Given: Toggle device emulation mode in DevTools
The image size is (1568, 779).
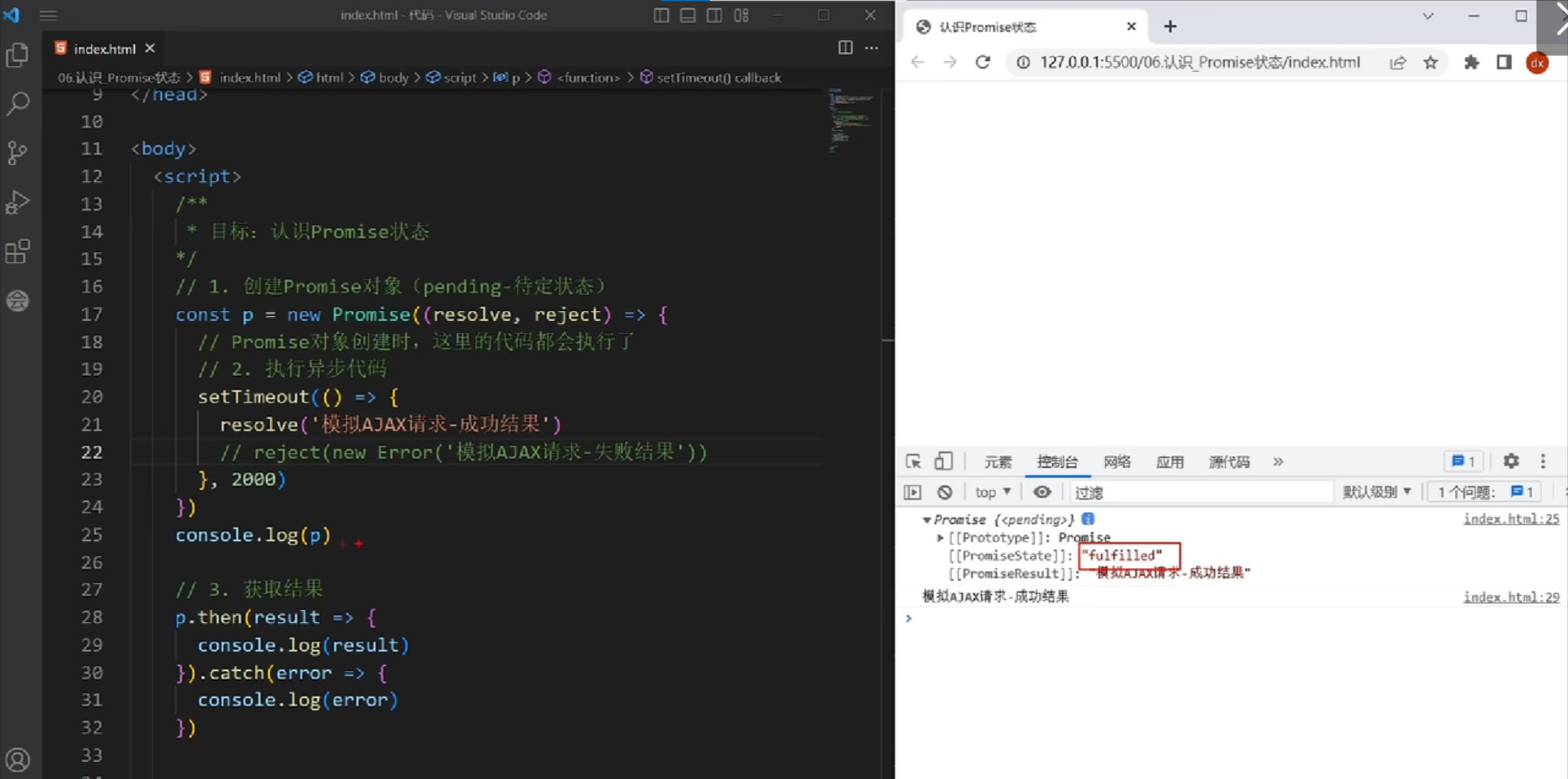Looking at the screenshot, I should 944,461.
